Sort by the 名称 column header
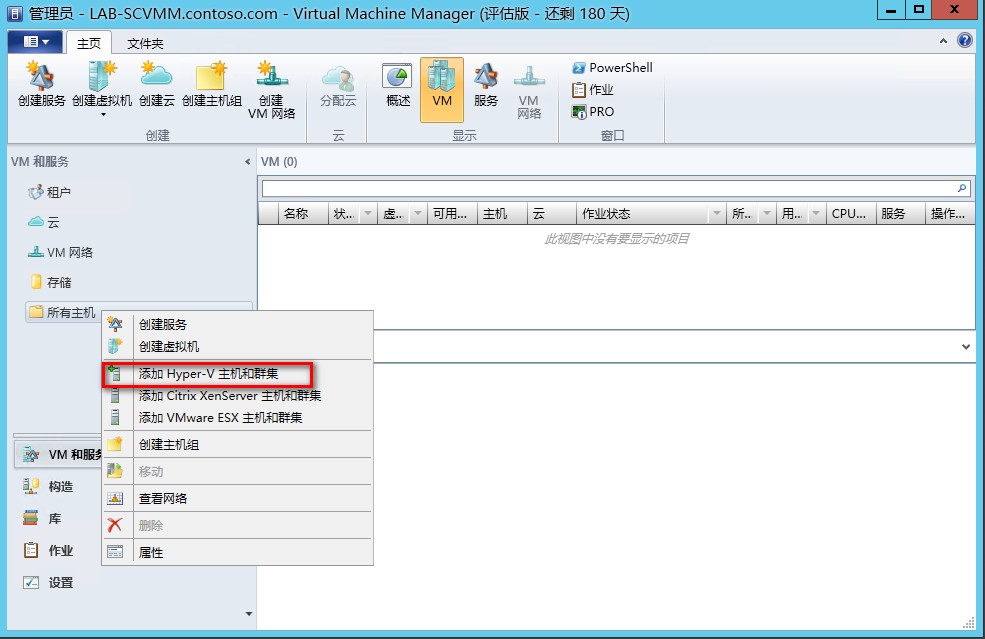 [x=303, y=214]
